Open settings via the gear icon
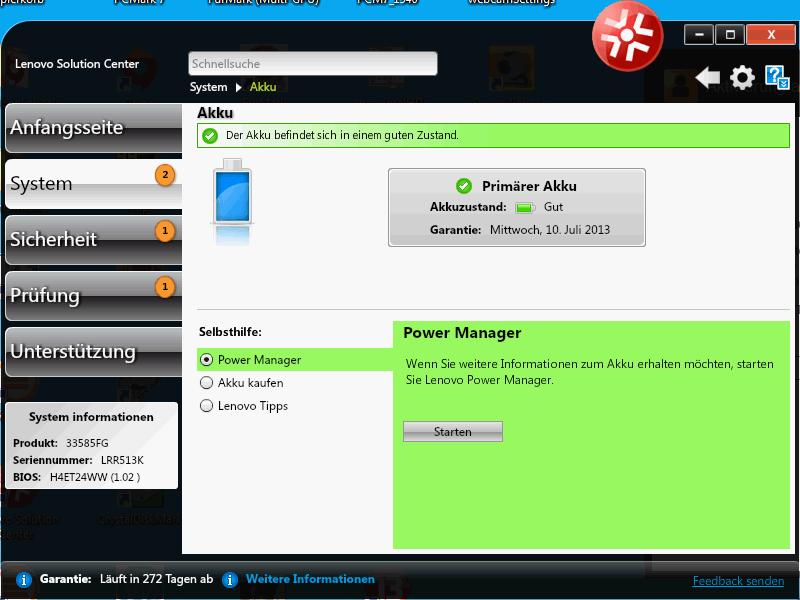Image resolution: width=800 pixels, height=600 pixels. [742, 78]
